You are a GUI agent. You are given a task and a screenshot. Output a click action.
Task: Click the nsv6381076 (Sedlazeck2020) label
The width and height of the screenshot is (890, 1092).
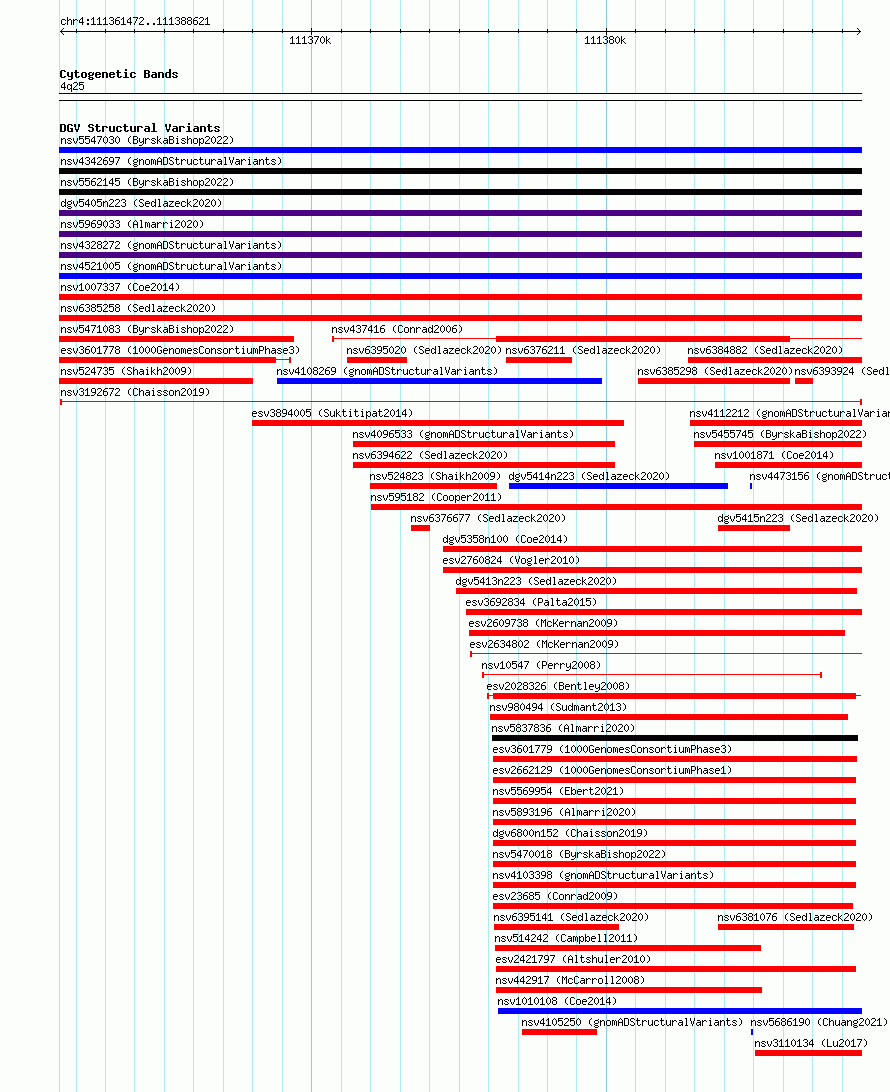point(795,917)
